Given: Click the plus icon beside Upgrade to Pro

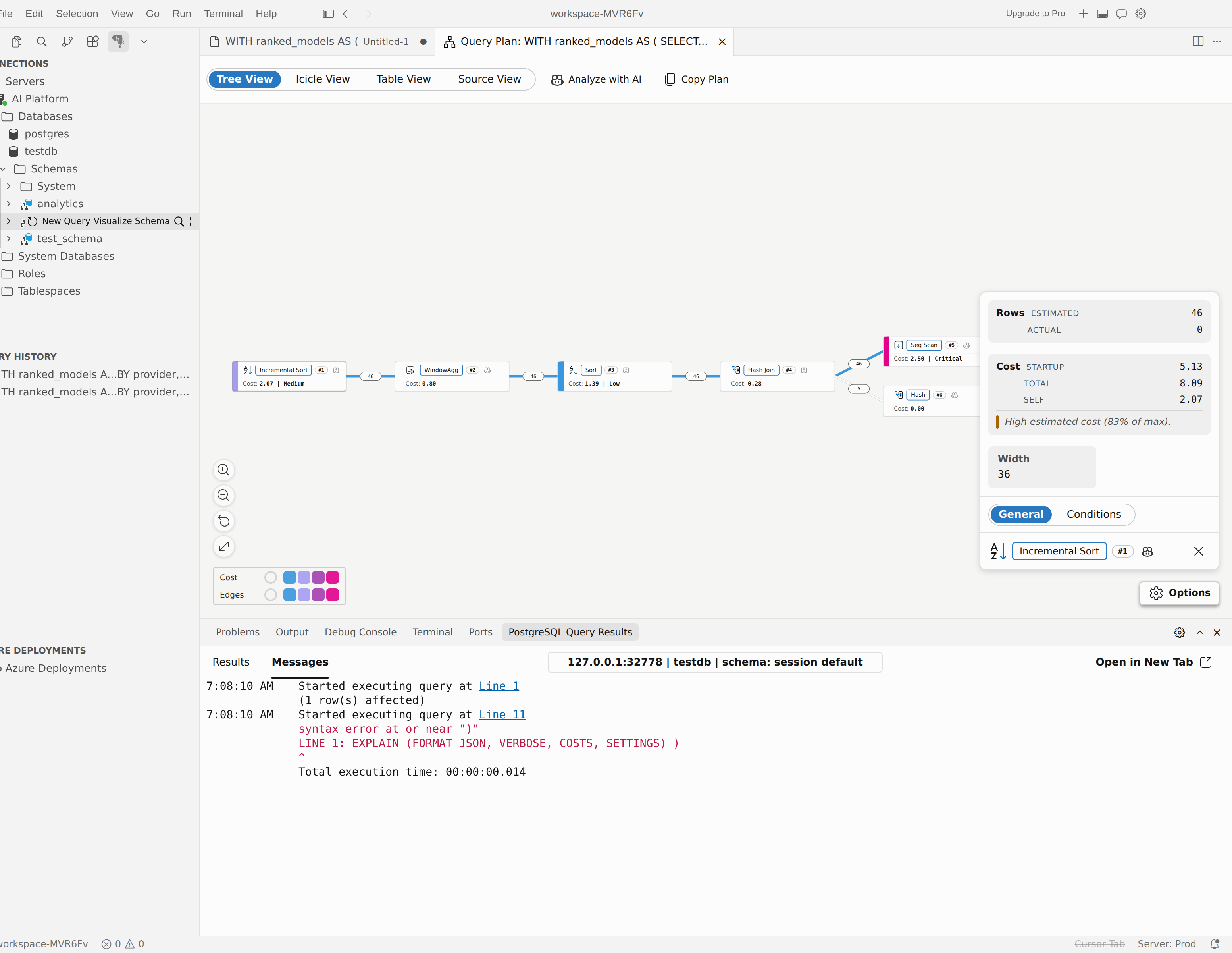Looking at the screenshot, I should [1083, 14].
